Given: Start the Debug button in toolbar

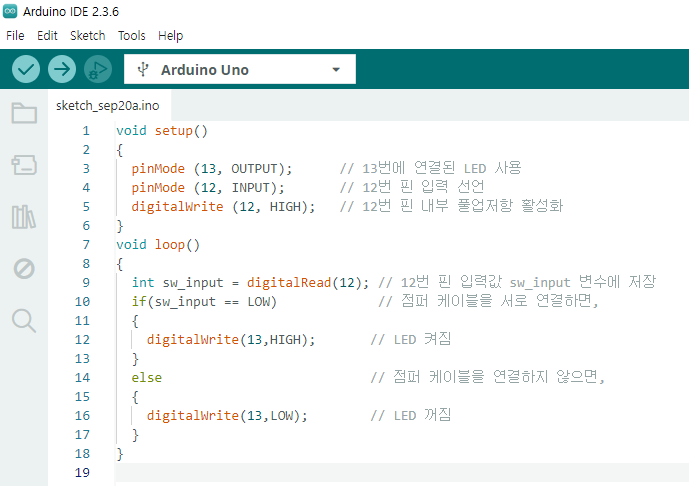Looking at the screenshot, I should click(98, 69).
